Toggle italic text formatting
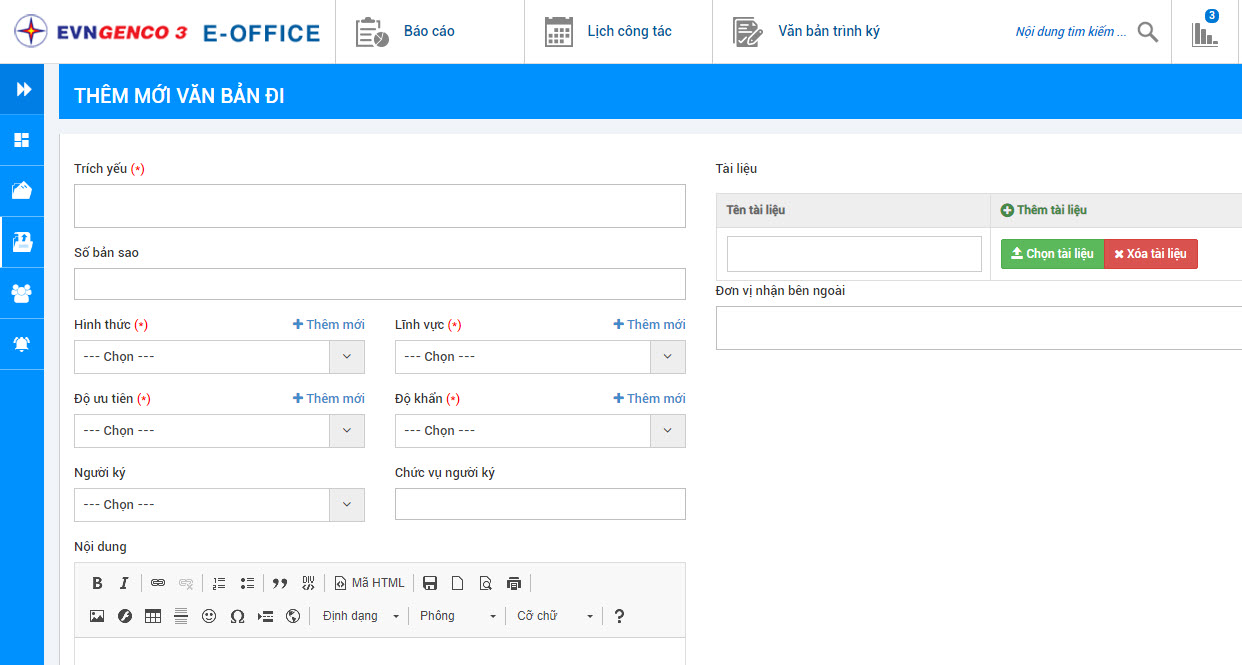Image resolution: width=1242 pixels, height=665 pixels. click(124, 583)
